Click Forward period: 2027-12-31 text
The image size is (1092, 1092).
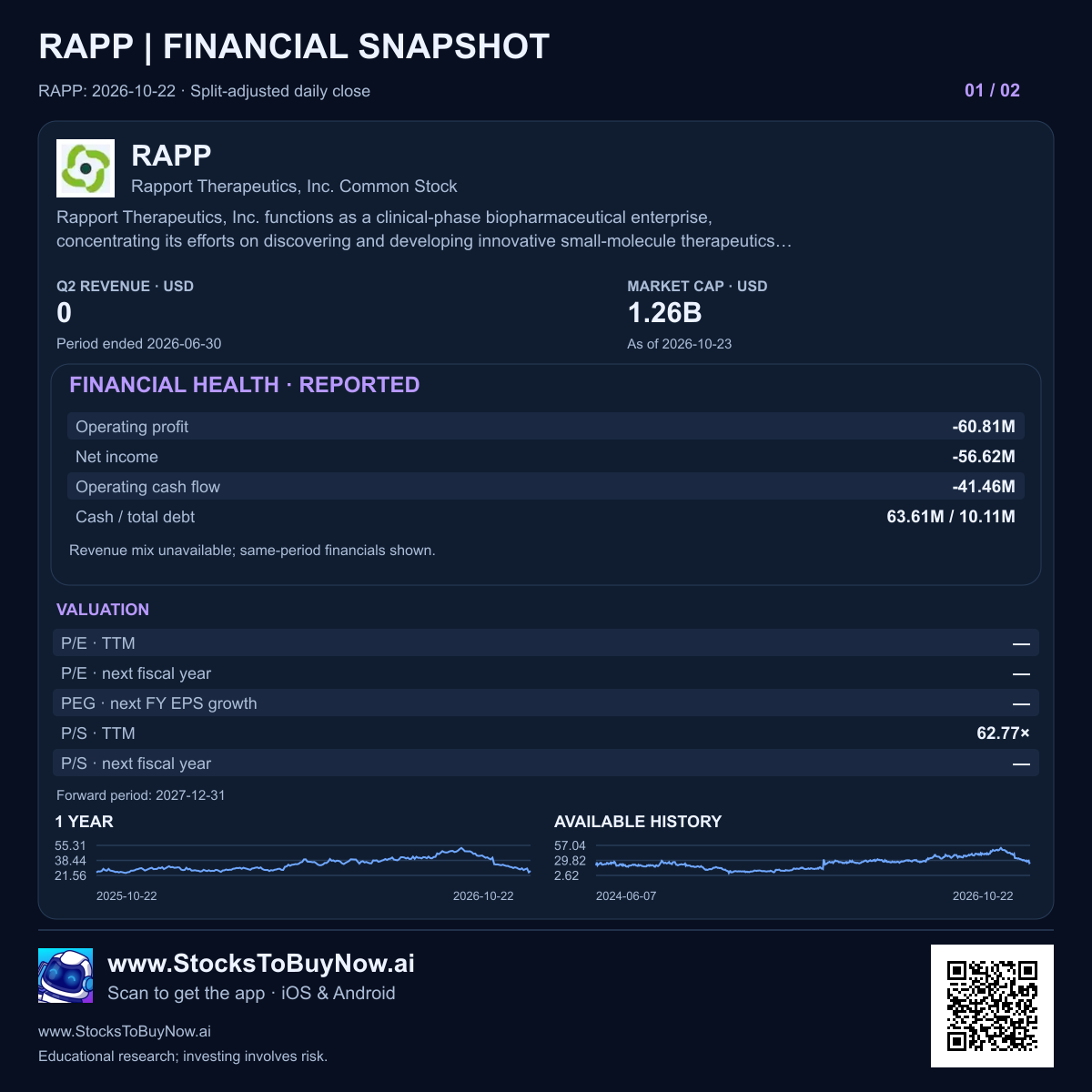point(140,795)
